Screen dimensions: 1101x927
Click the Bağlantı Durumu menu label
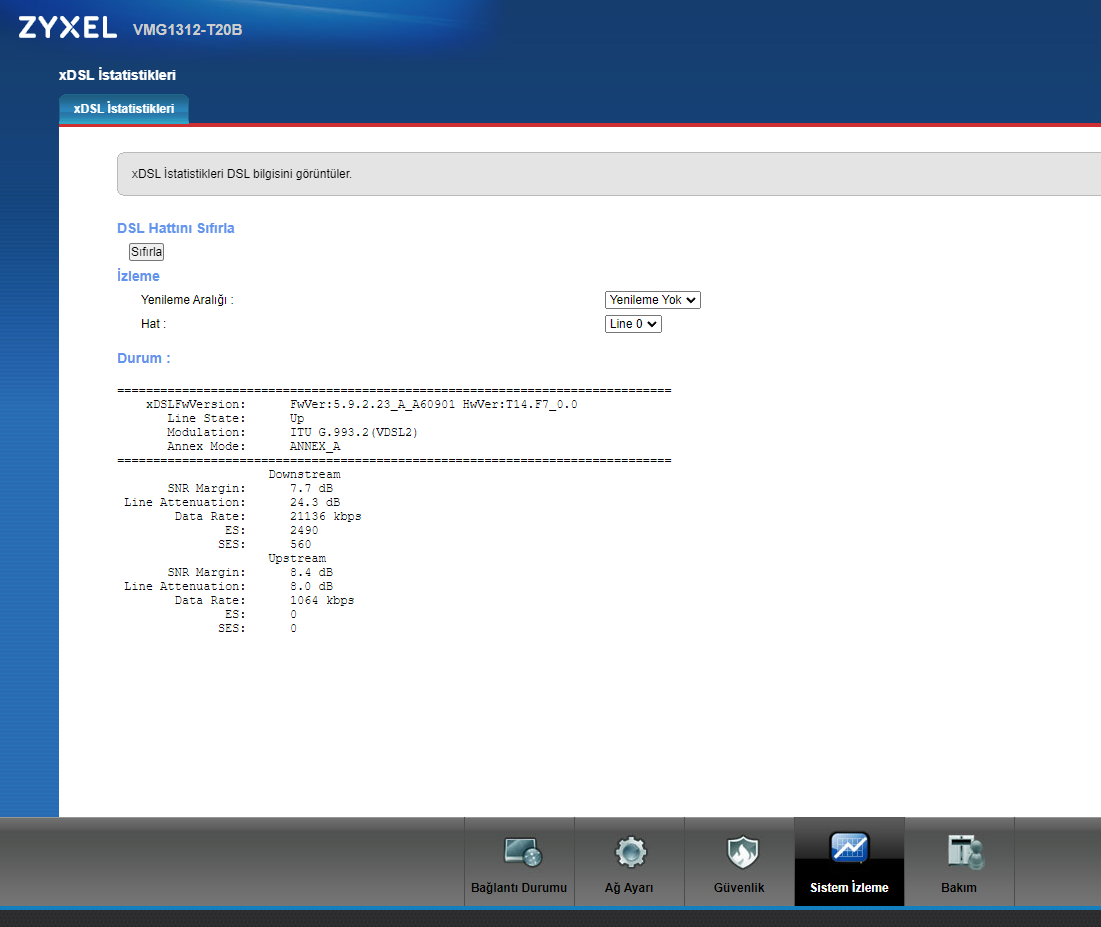click(519, 888)
